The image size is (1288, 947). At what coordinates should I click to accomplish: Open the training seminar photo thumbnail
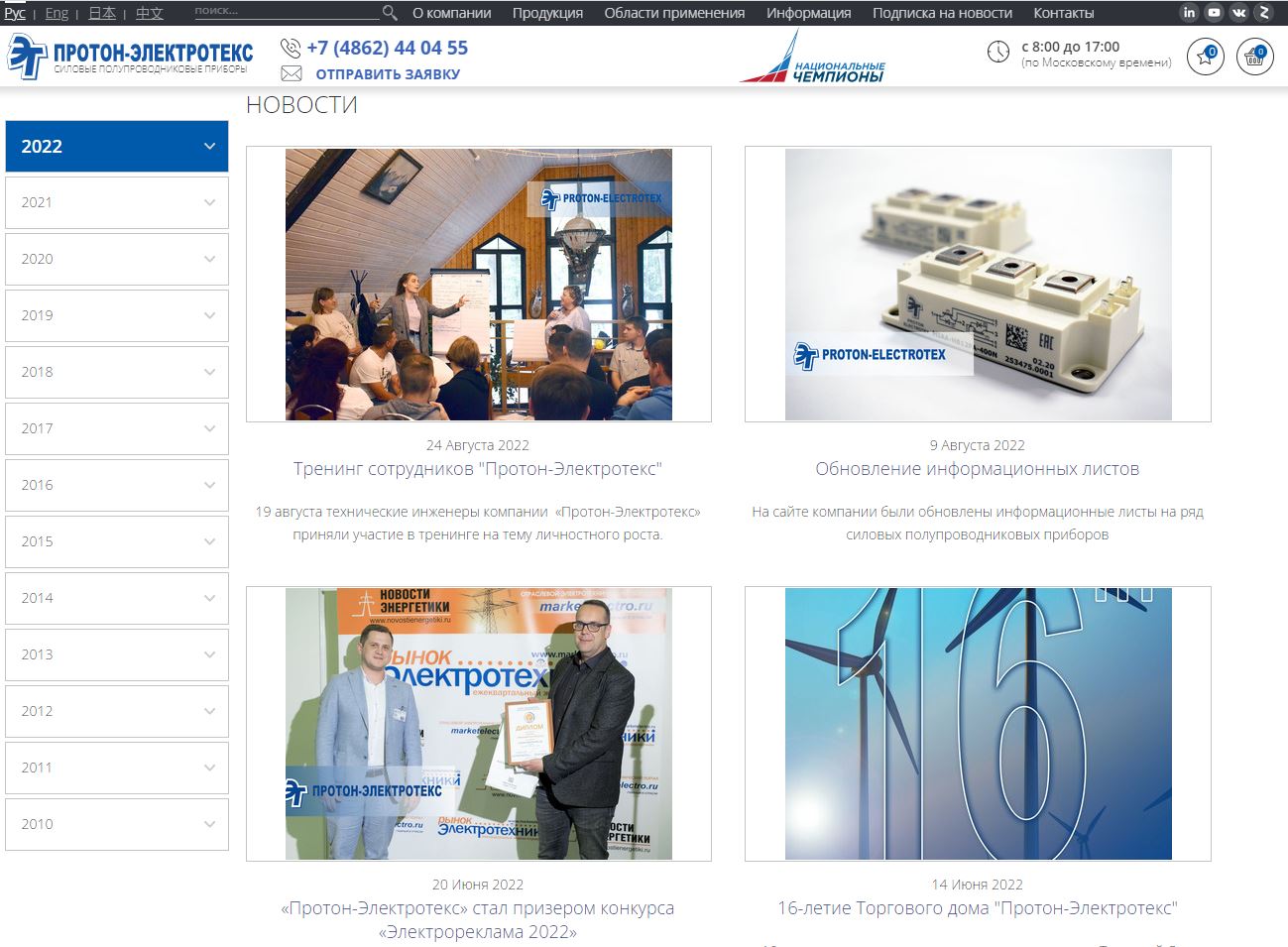point(479,285)
